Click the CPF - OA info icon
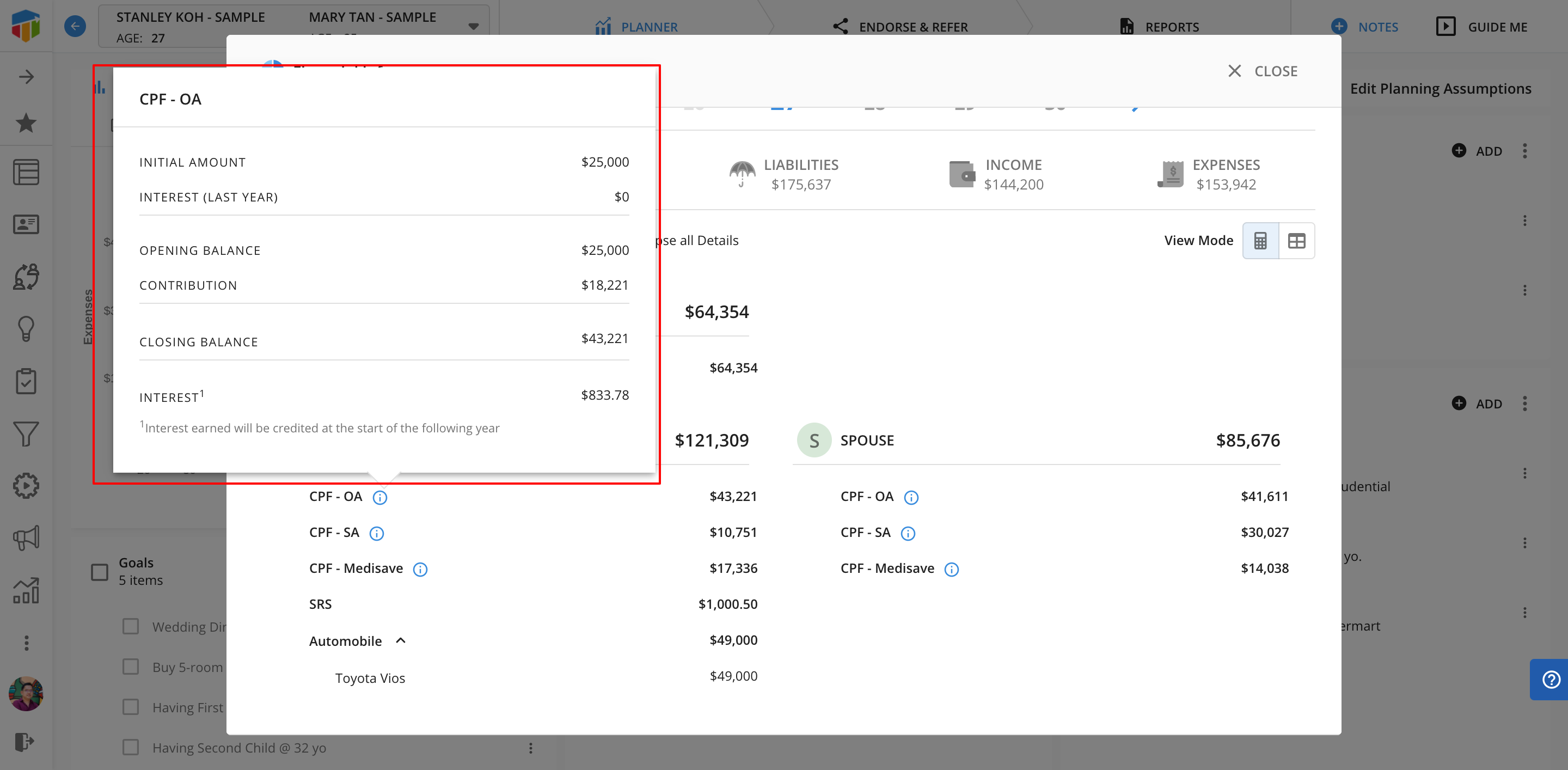This screenshot has height=770, width=1568. point(380,497)
